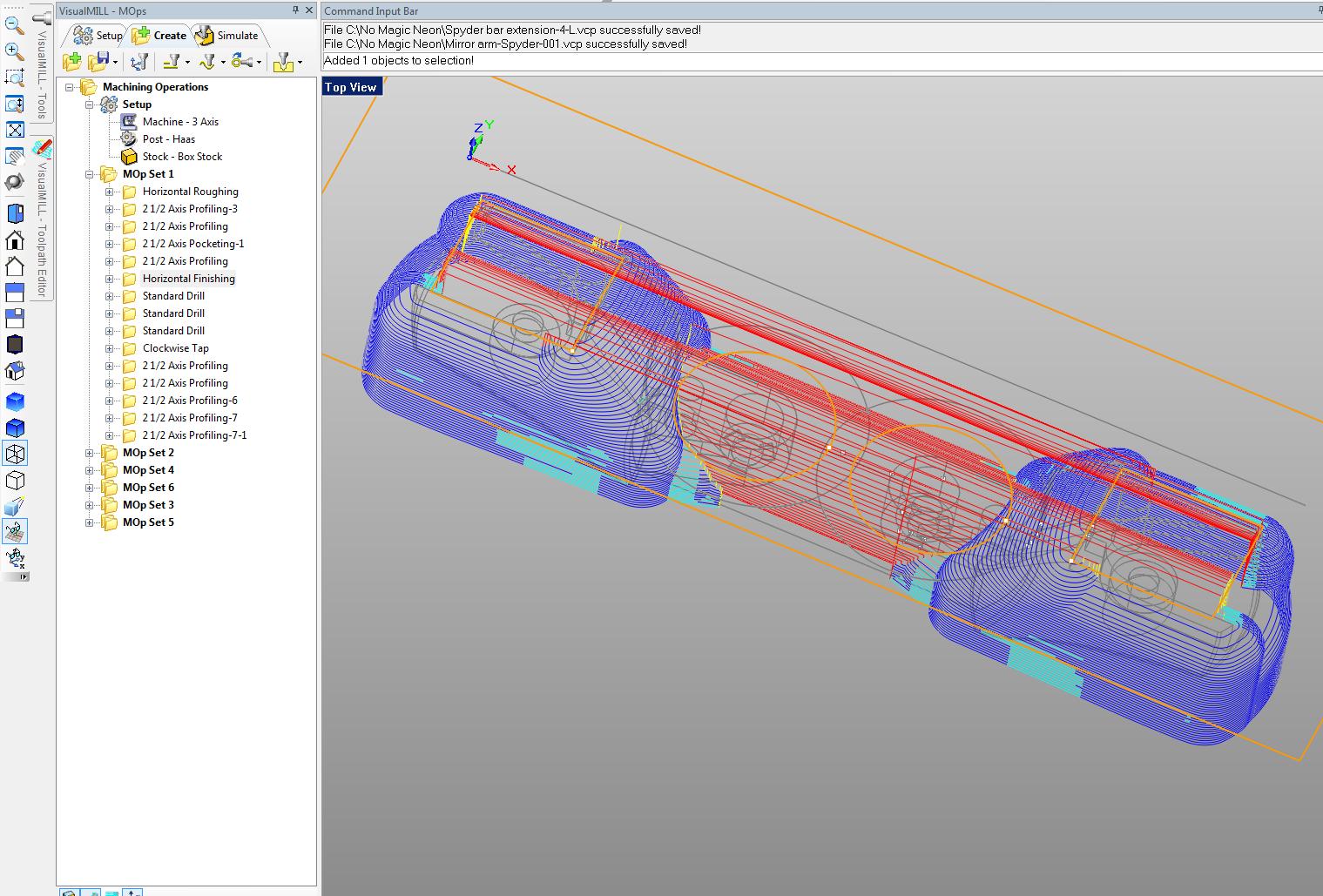This screenshot has height=896, width=1323.
Task: Click the create new MOp set folder icon
Action: [x=72, y=62]
